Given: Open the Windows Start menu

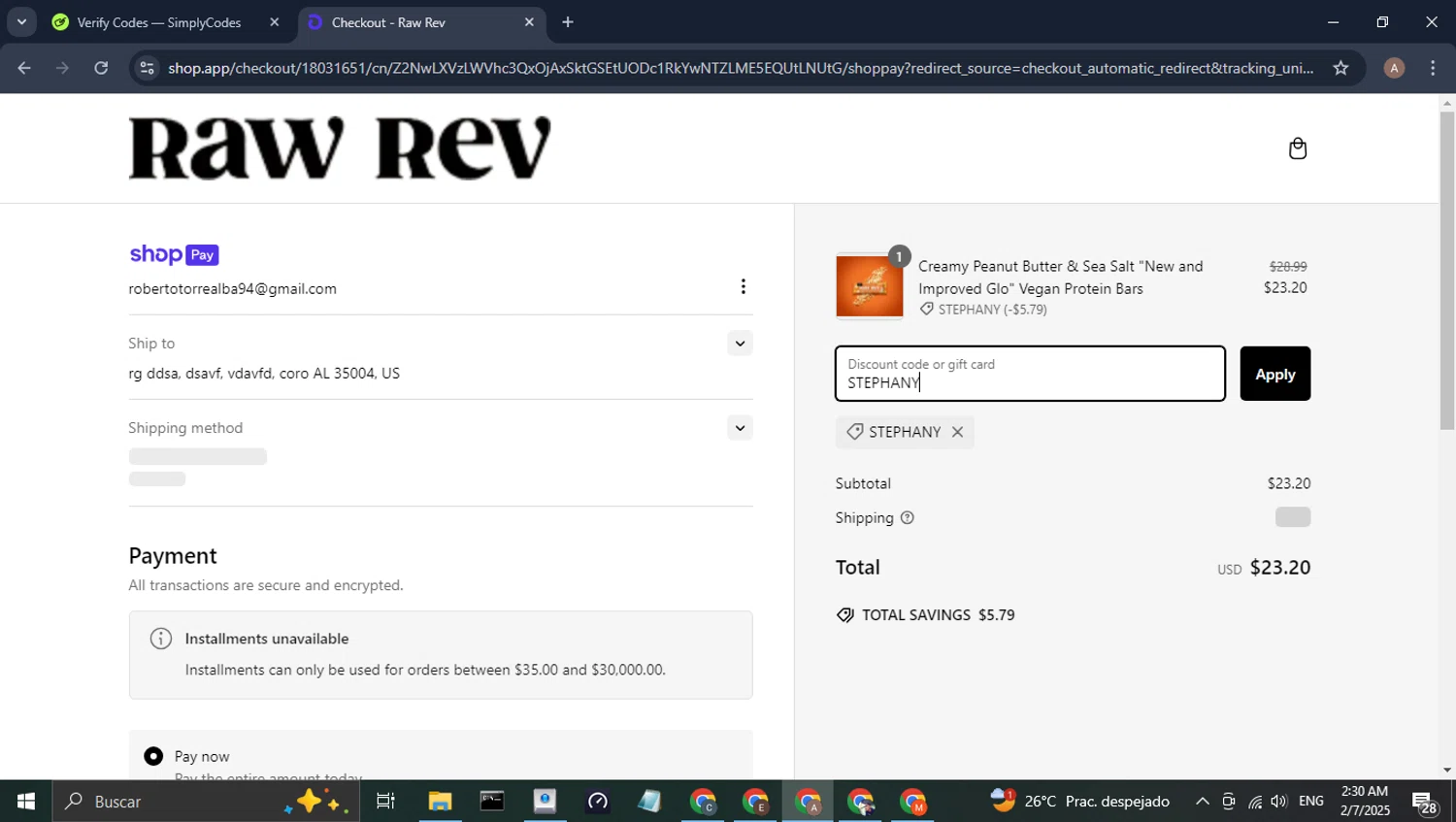Looking at the screenshot, I should tap(26, 802).
